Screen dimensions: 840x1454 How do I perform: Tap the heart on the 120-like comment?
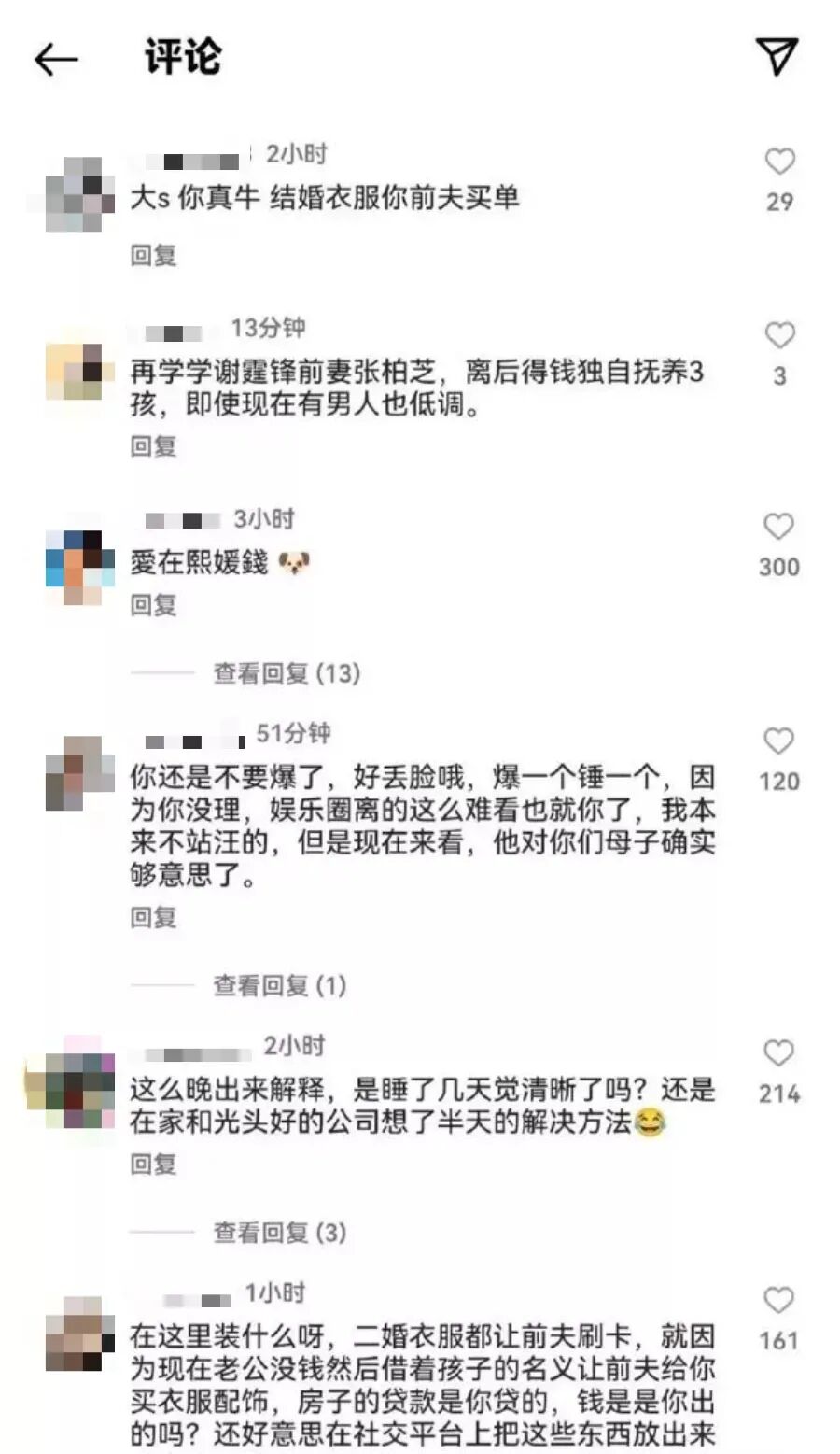[779, 741]
